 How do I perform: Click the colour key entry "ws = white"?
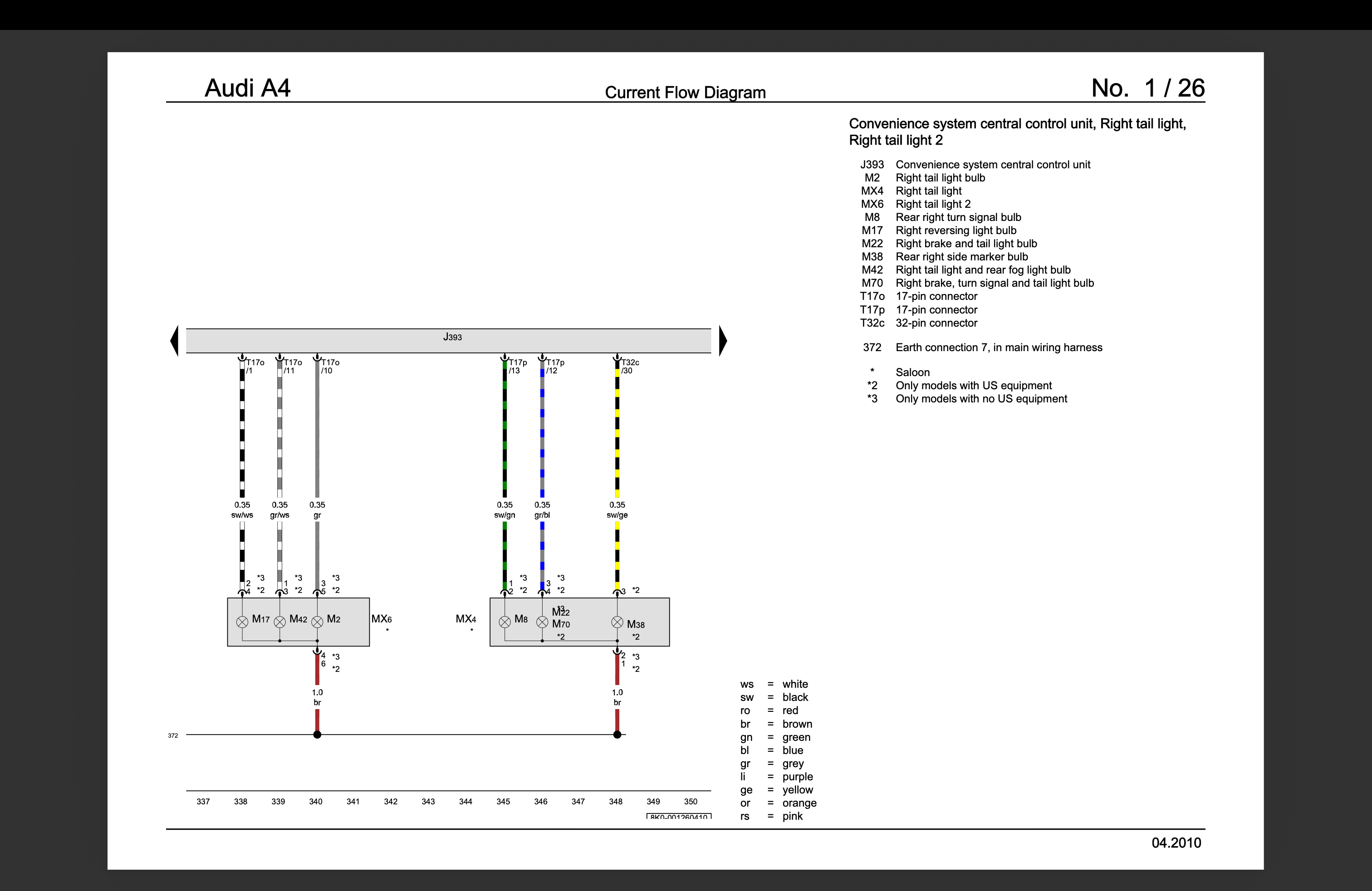point(774,684)
